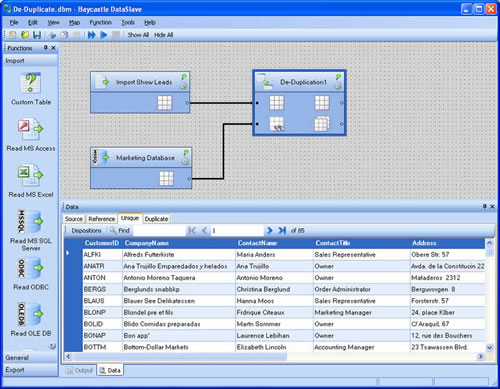Expand the General functions group
Screen dimensions: 500x389
coord(30,358)
